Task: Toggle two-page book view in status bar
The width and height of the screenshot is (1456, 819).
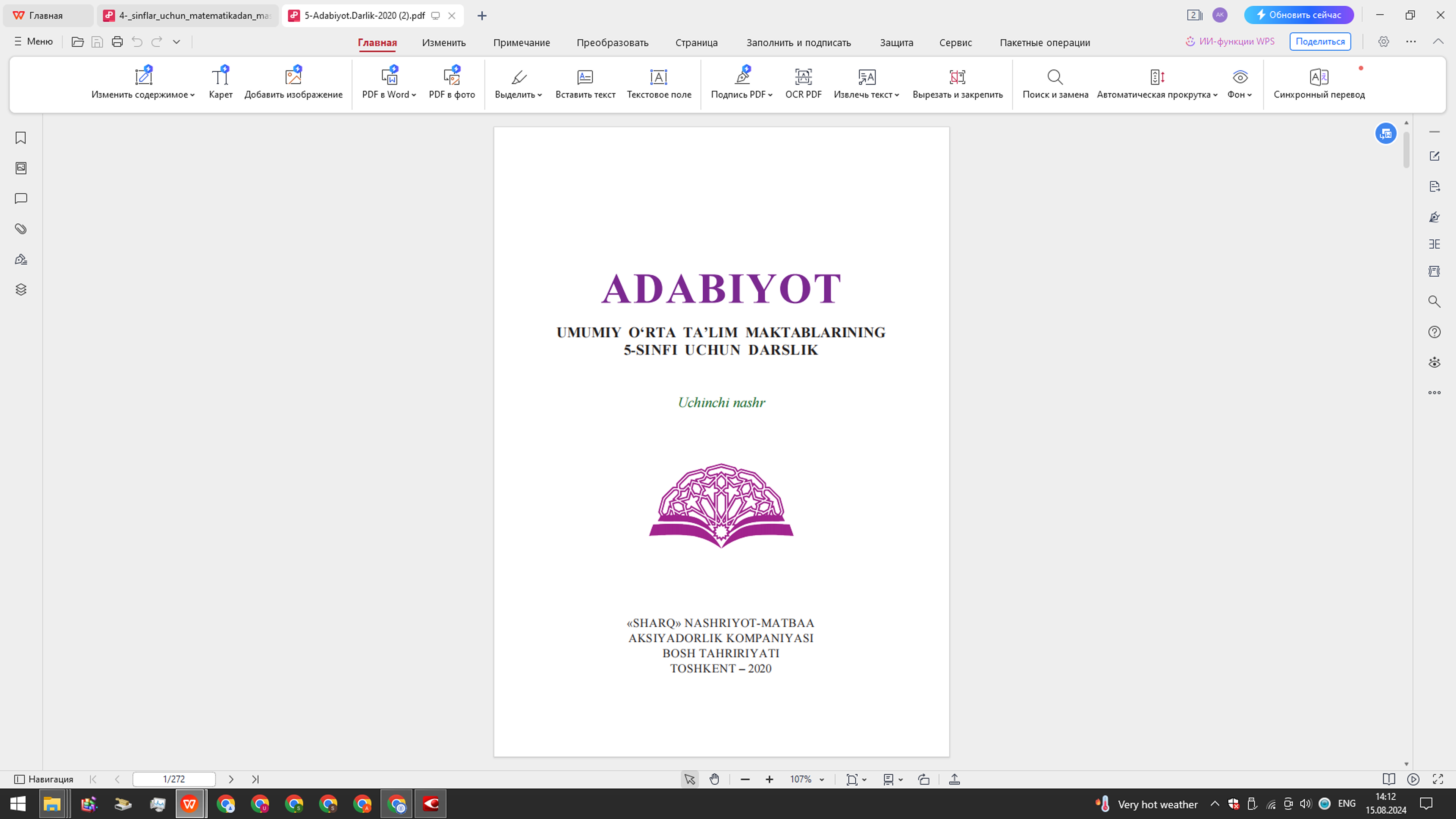Action: 1389,779
